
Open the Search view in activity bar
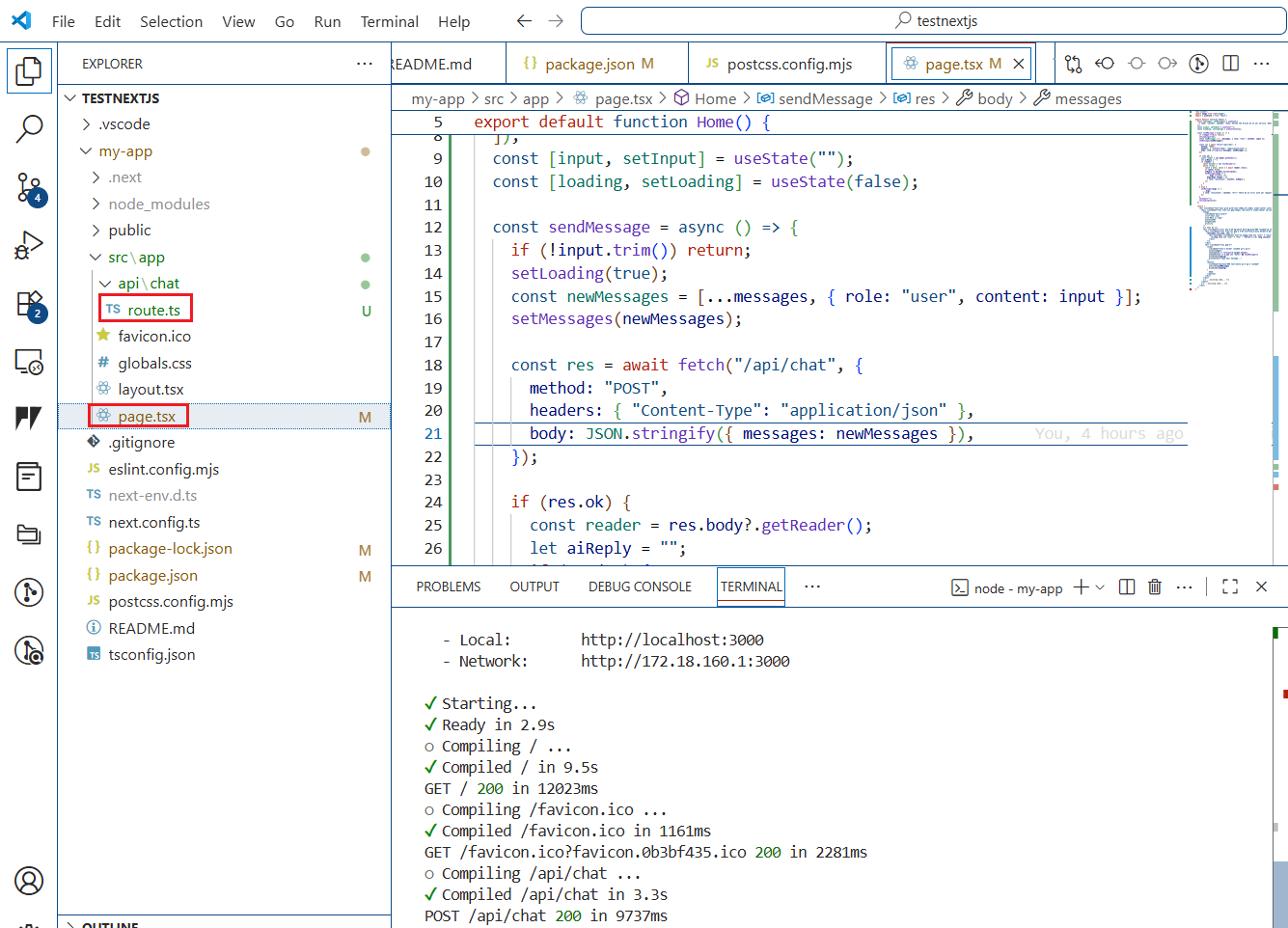pyautogui.click(x=29, y=128)
